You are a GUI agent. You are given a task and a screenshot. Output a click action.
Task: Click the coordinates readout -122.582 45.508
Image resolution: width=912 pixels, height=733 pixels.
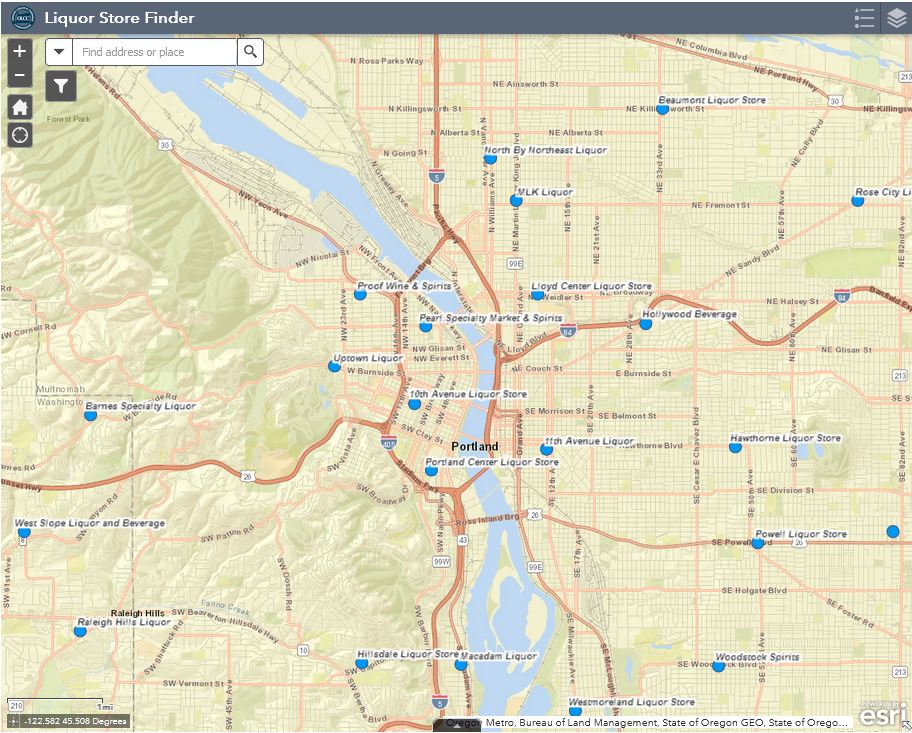pos(75,721)
